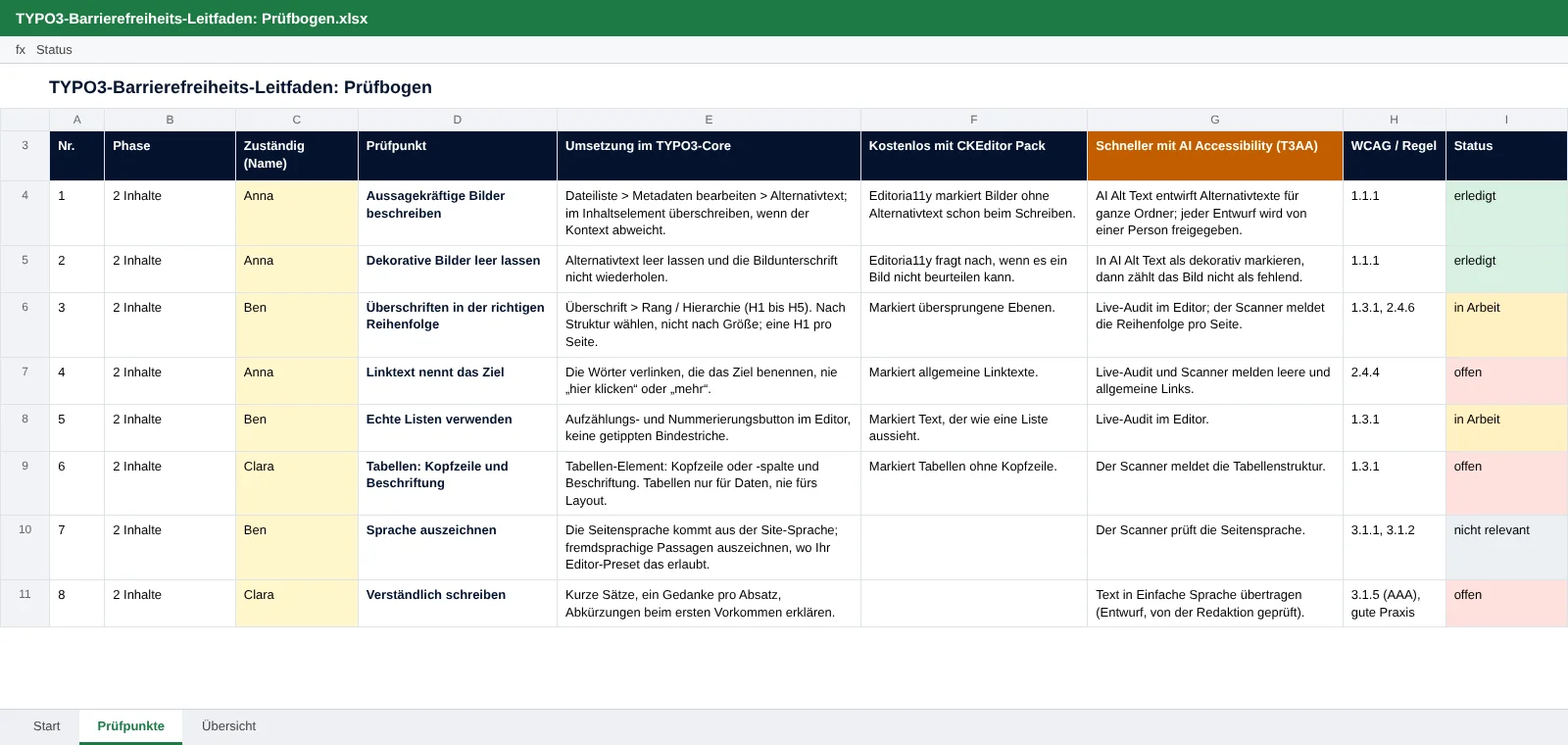Select 'Kostenlos mit CKEditor Pack' header cell
Screen dimensions: 1568x745
pos(974,156)
